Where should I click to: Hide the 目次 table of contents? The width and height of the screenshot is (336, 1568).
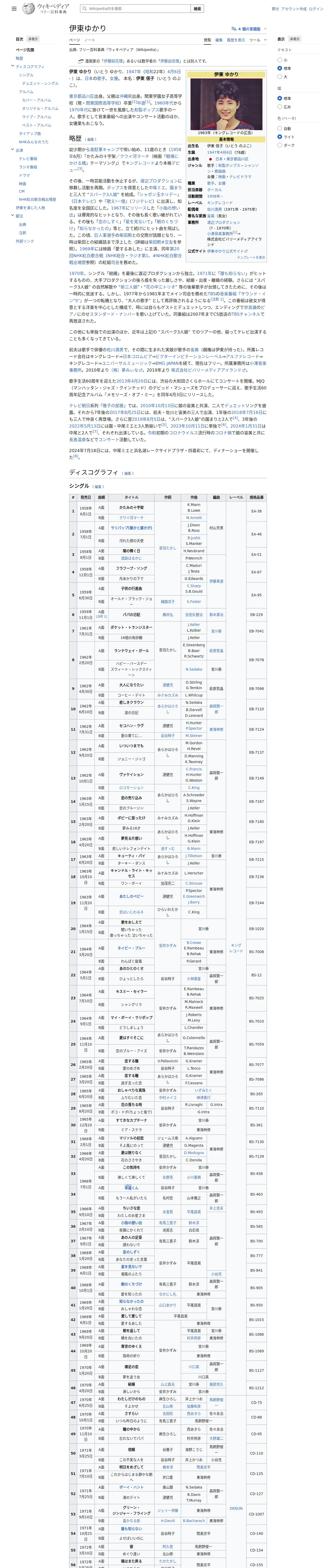click(33, 39)
